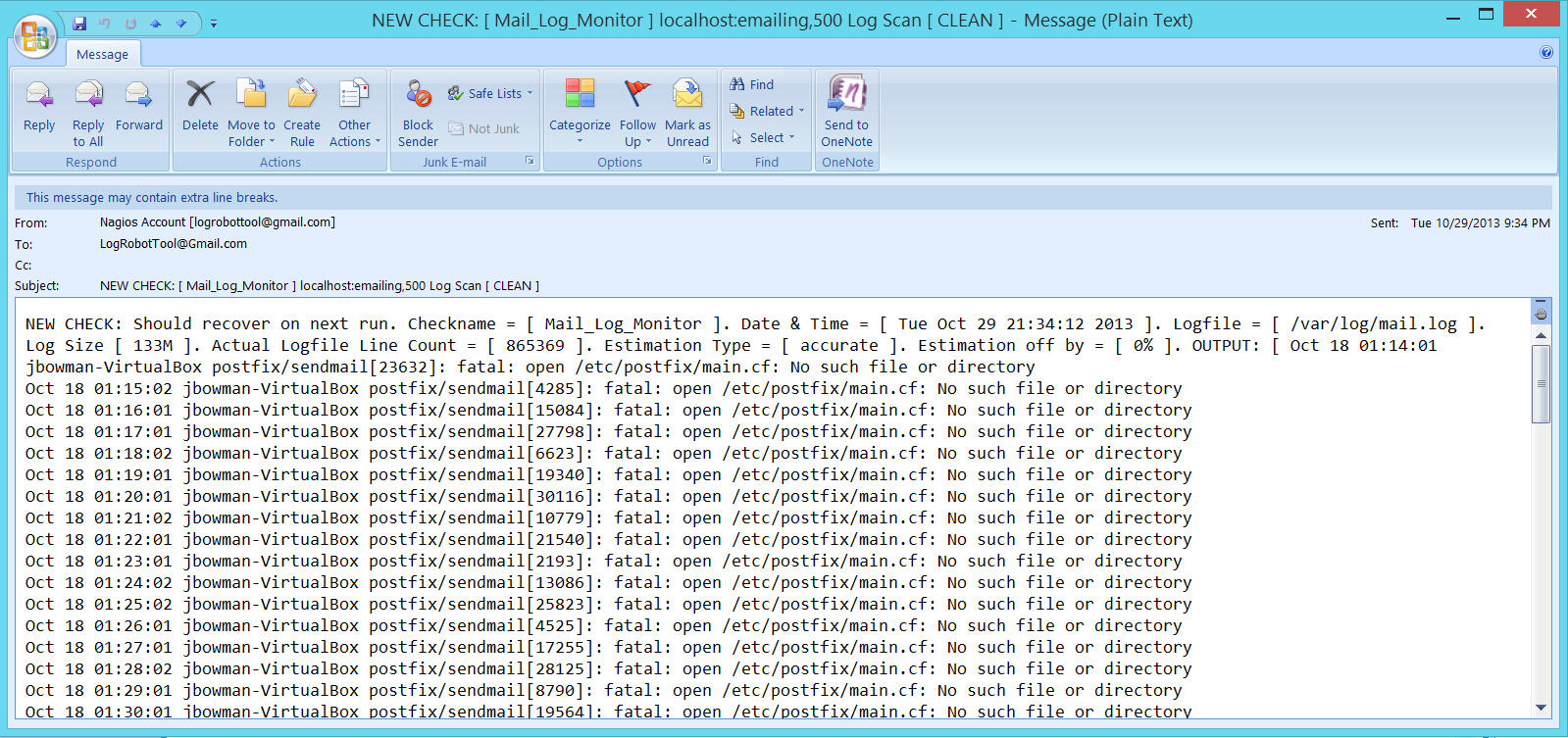The image size is (1568, 738).
Task: Click Find in the ribbon
Action: click(753, 85)
